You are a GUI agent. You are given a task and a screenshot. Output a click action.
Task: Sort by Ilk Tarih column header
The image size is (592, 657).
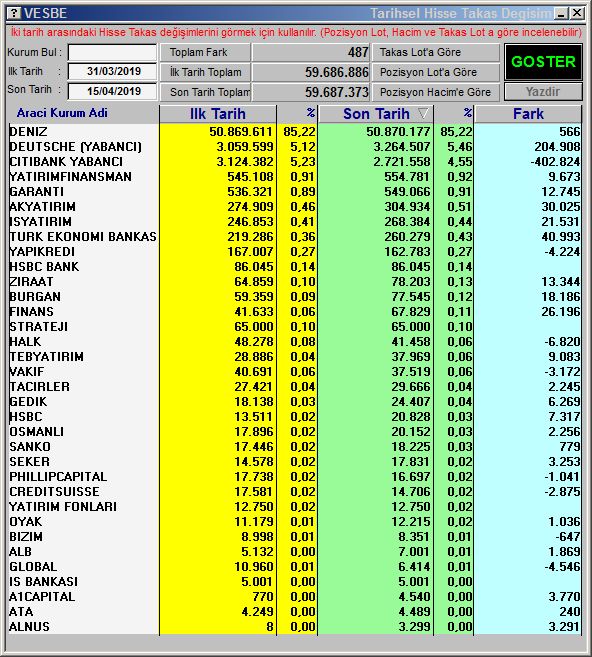(217, 114)
